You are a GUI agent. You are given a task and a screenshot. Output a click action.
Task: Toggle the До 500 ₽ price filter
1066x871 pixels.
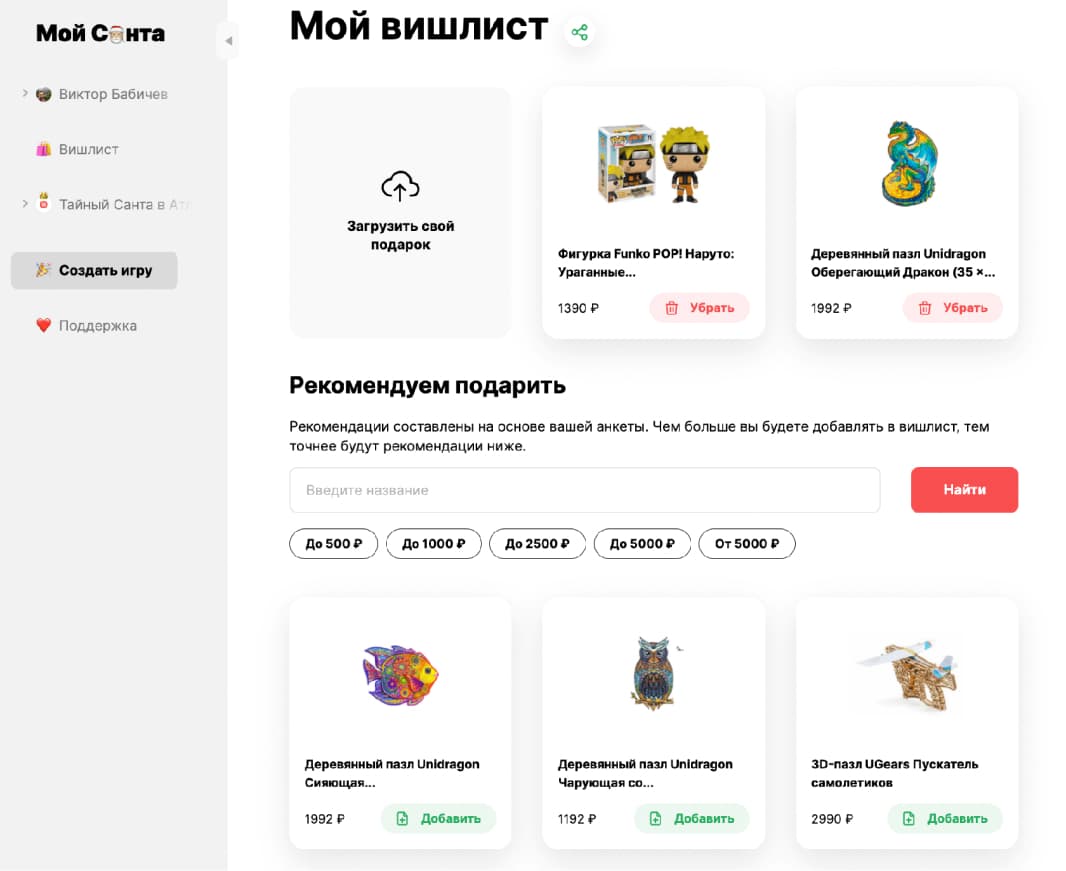[x=333, y=543]
